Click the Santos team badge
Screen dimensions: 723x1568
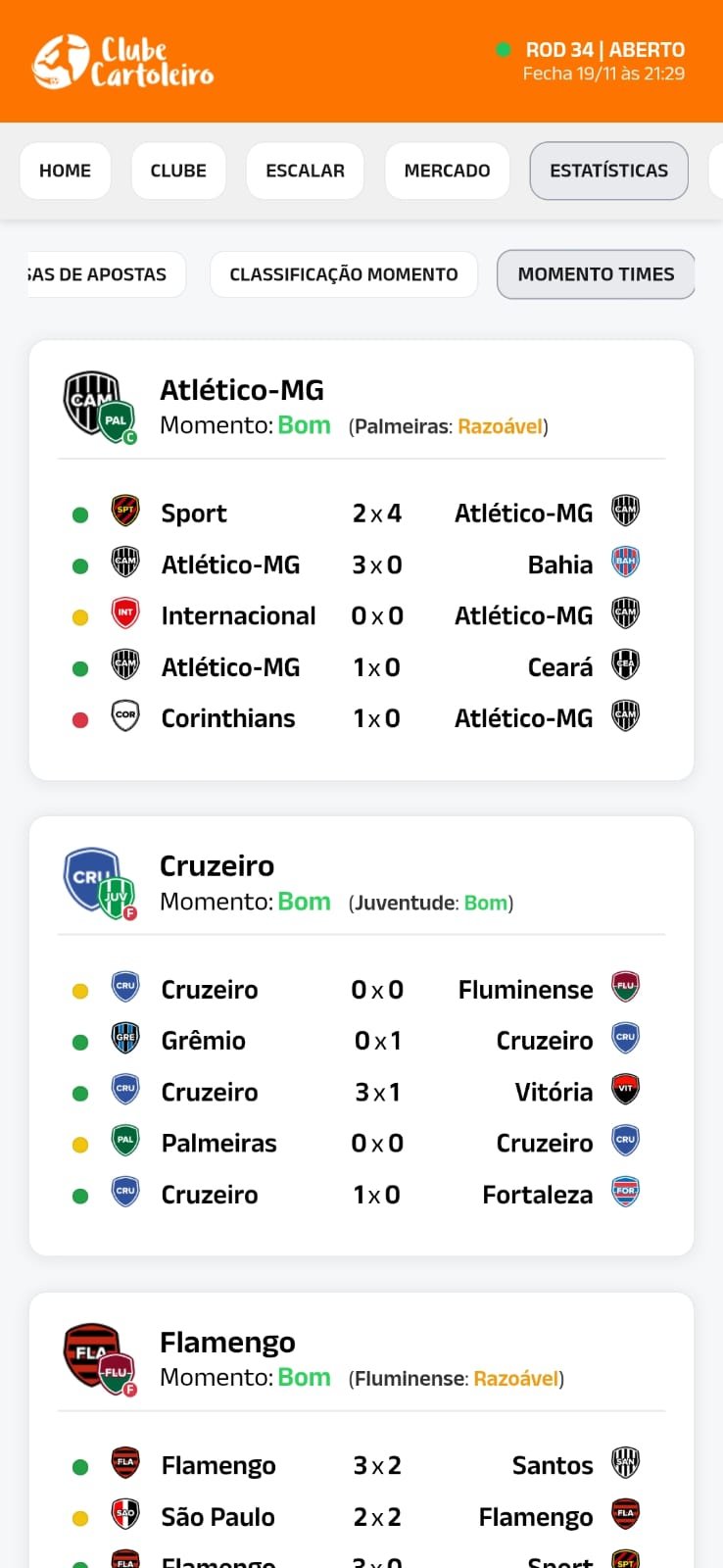coord(625,1463)
